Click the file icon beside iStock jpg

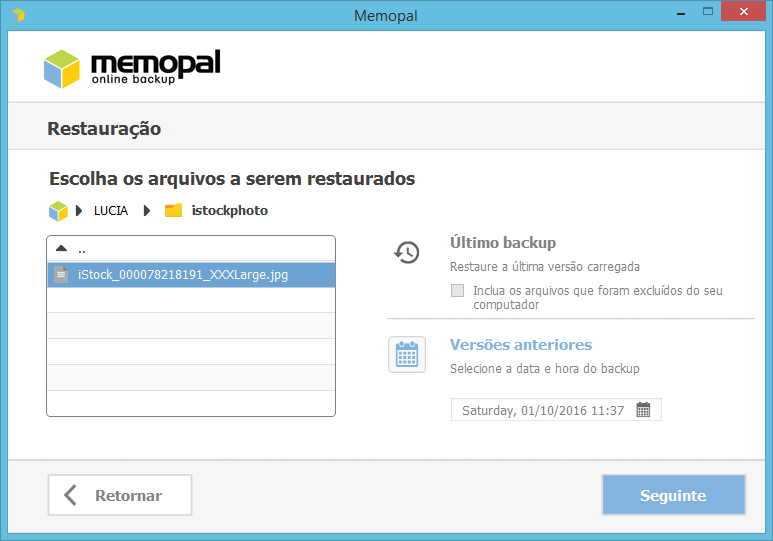point(61,275)
